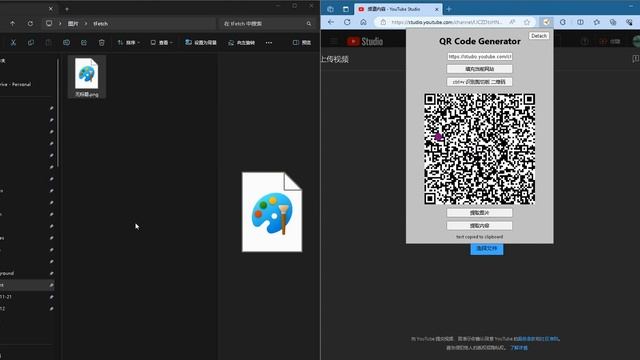Open the 查看 view dropdown
This screenshot has width=640, height=360.
point(162,42)
